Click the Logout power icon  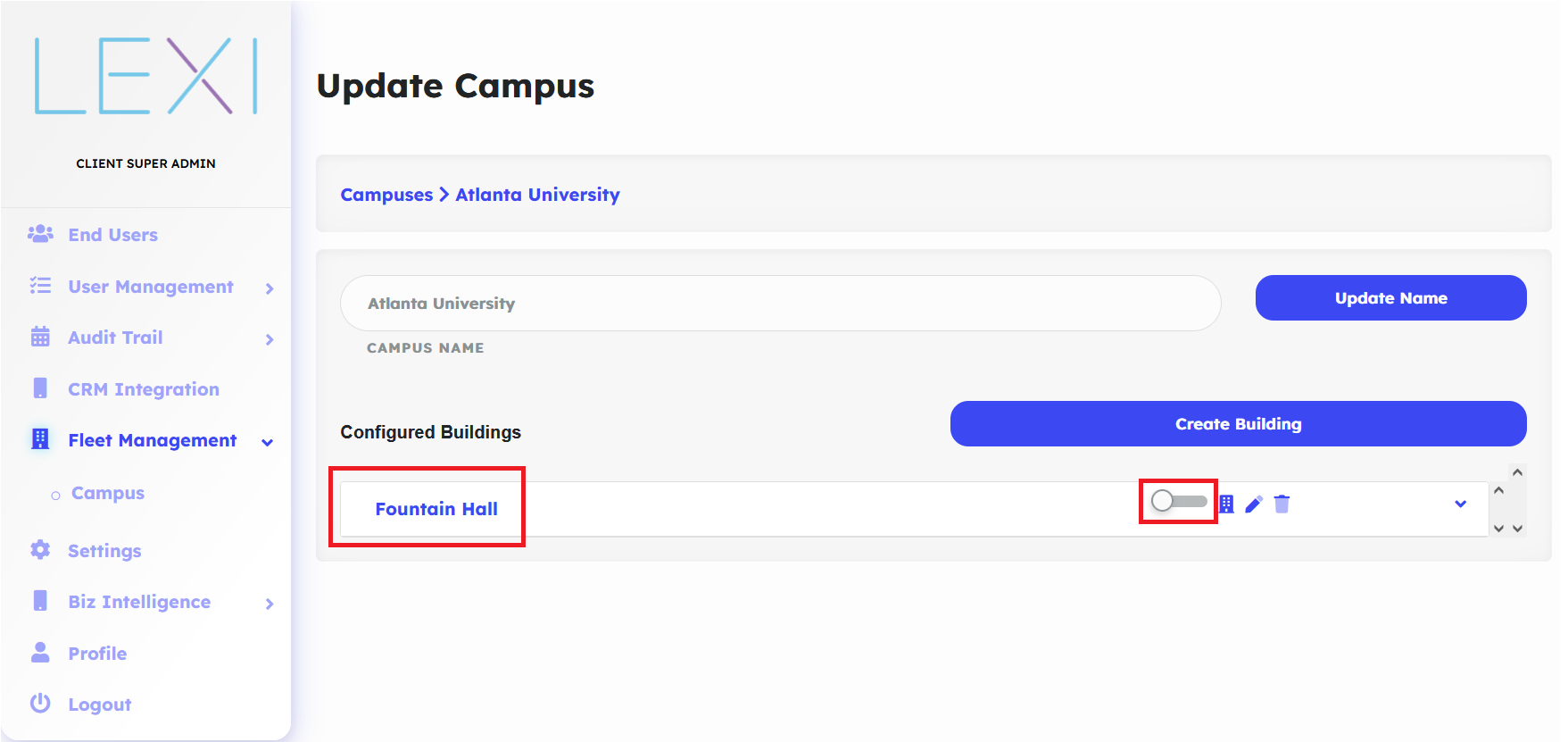(40, 704)
